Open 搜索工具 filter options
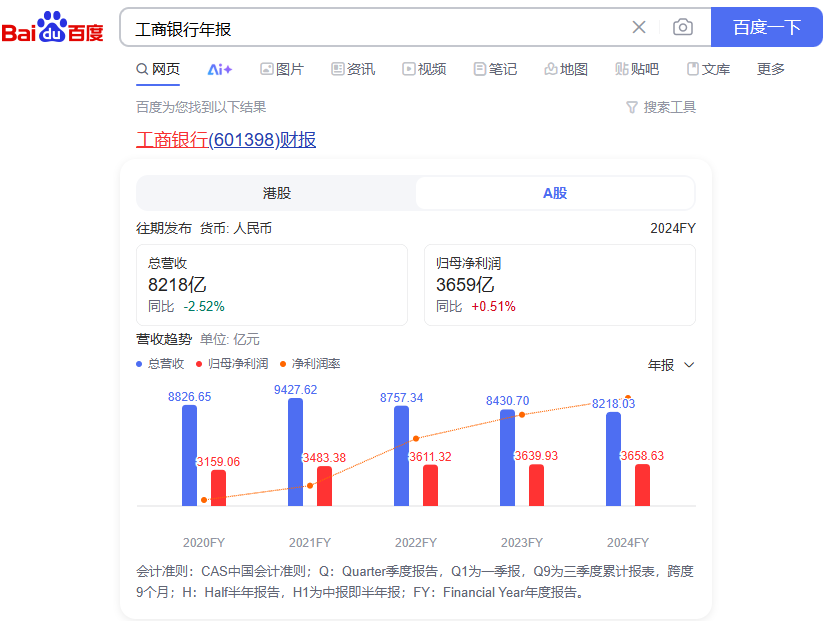This screenshot has height=621, width=827. coord(661,107)
